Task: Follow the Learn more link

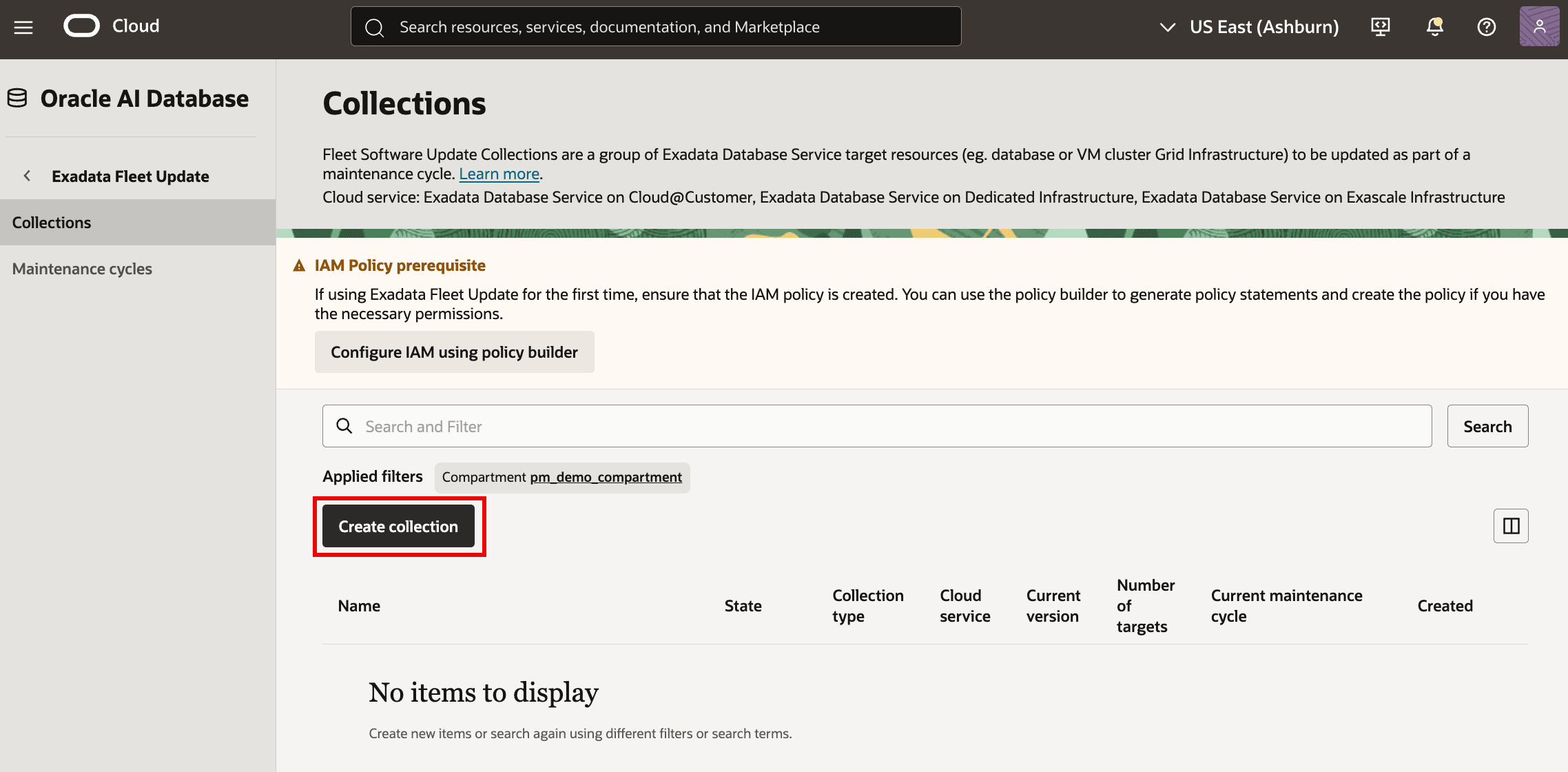Action: pos(499,174)
